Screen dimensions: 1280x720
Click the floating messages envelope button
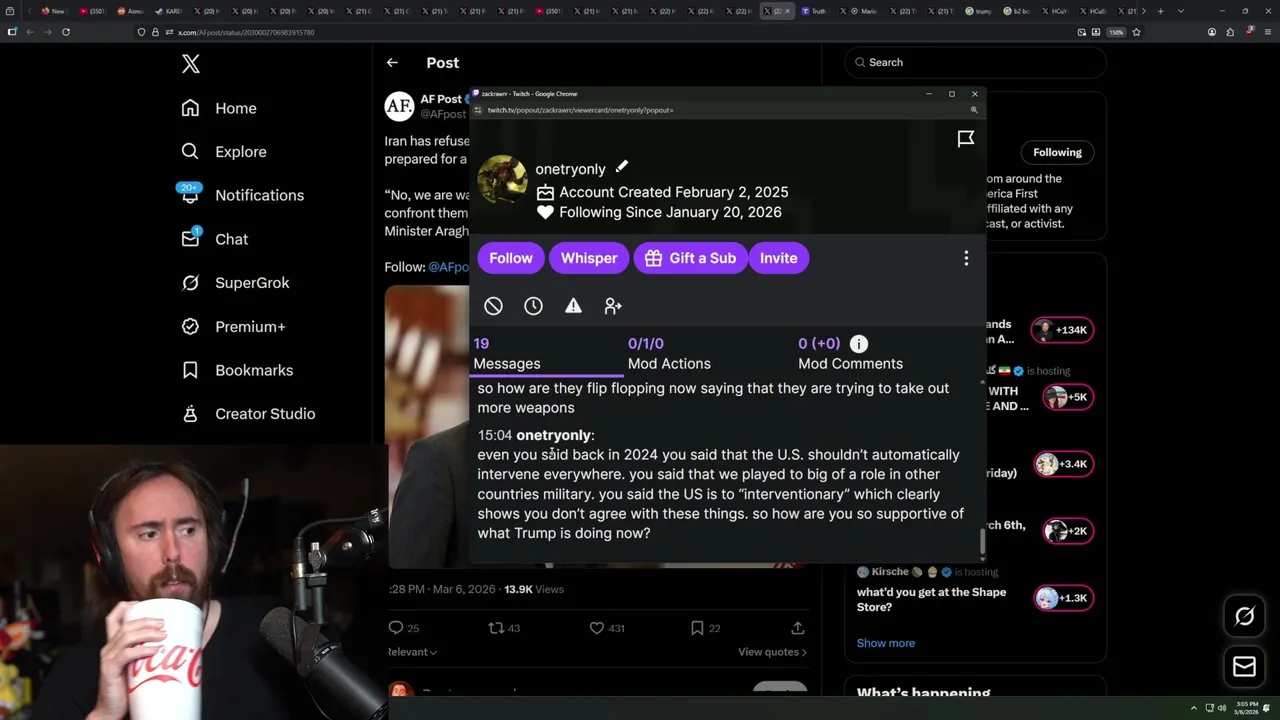(1244, 666)
